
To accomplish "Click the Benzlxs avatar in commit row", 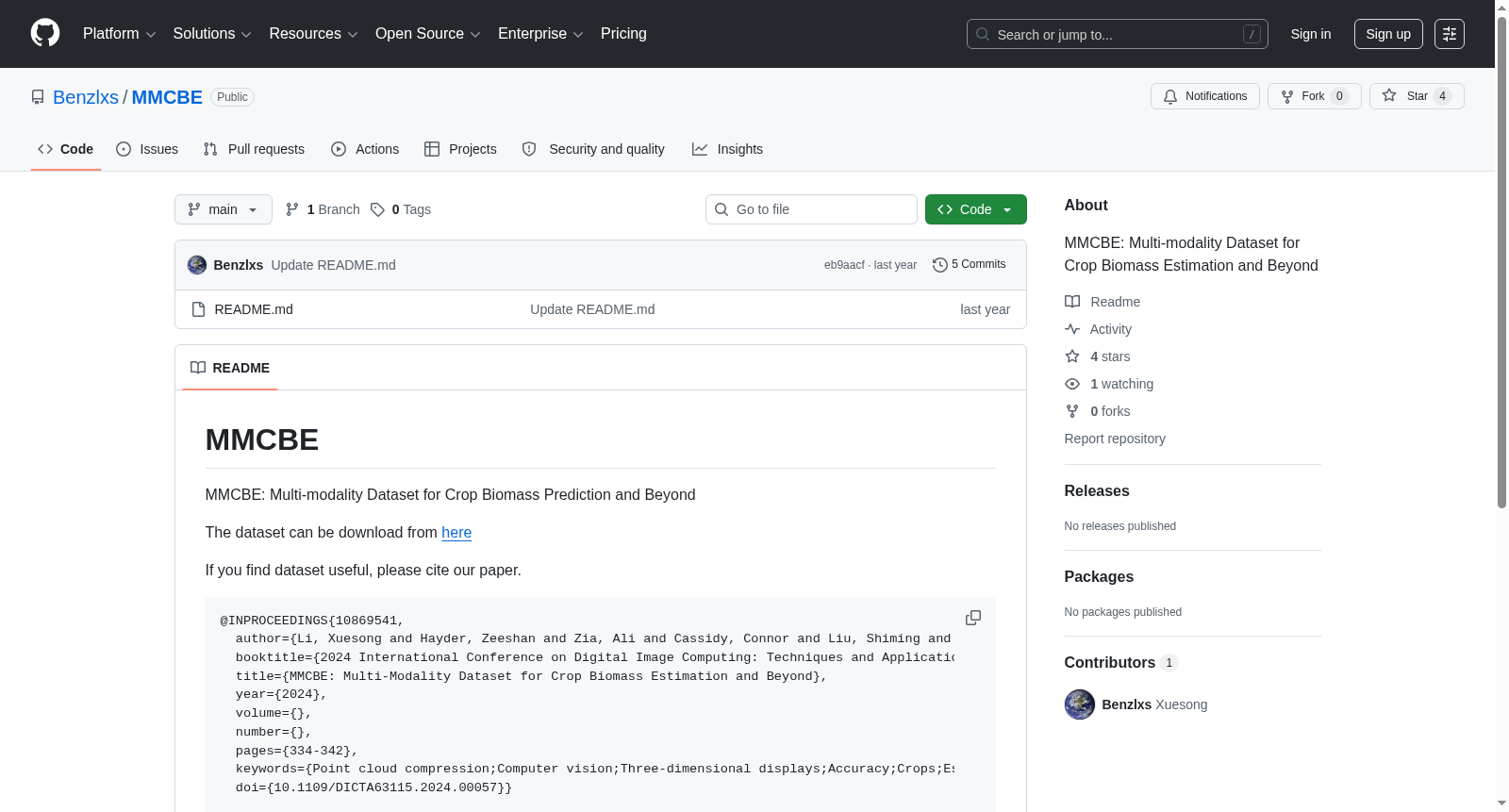I will coord(197,265).
